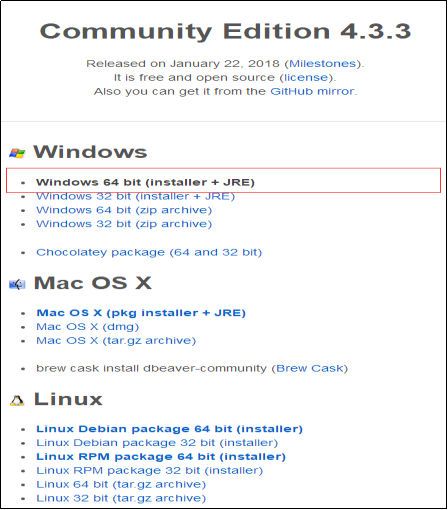Click the Windows flag logo icon
The width and height of the screenshot is (448, 510).
[17, 153]
